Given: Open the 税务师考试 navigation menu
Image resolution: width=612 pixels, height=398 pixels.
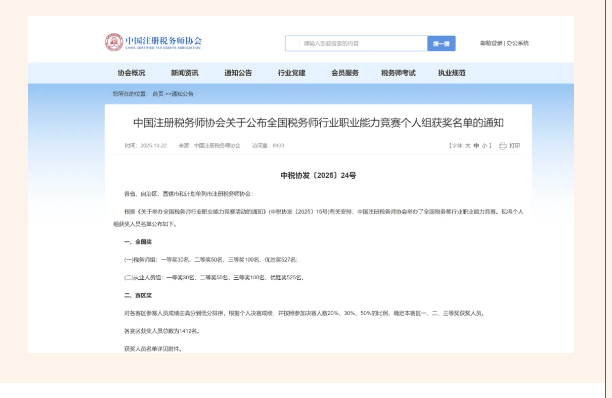Looking at the screenshot, I should click(x=398, y=73).
